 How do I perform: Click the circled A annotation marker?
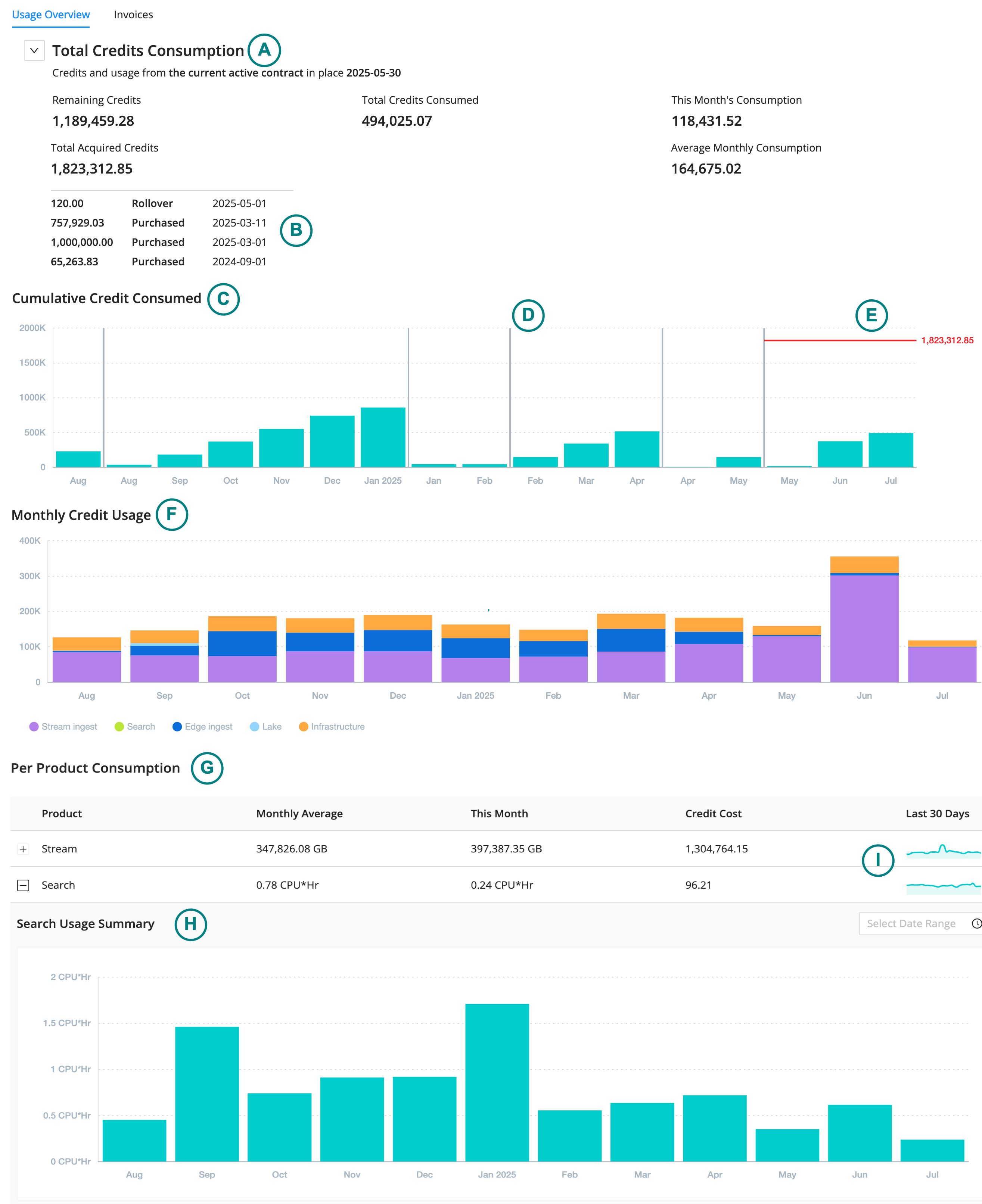pos(264,50)
